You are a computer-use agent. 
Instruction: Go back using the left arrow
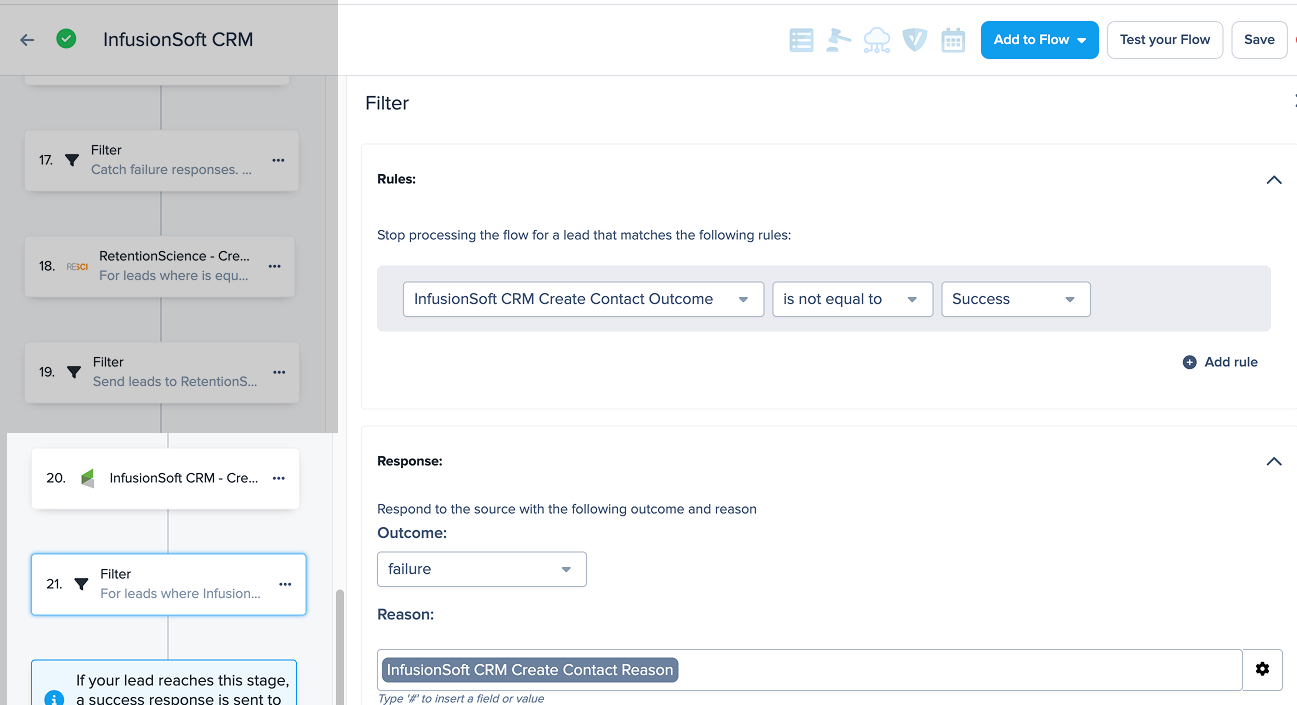pos(27,40)
